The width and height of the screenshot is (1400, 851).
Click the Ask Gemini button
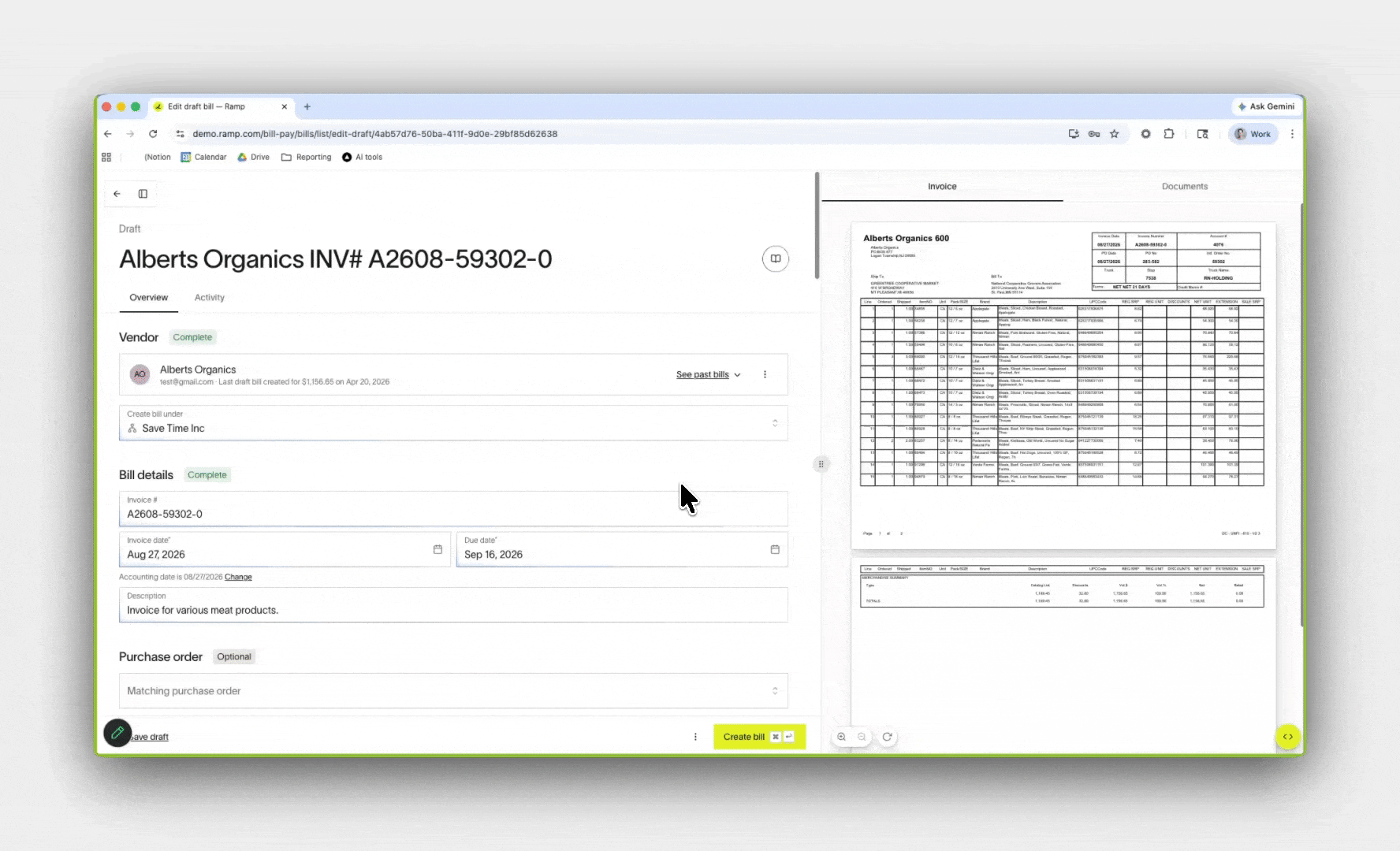pos(1266,106)
